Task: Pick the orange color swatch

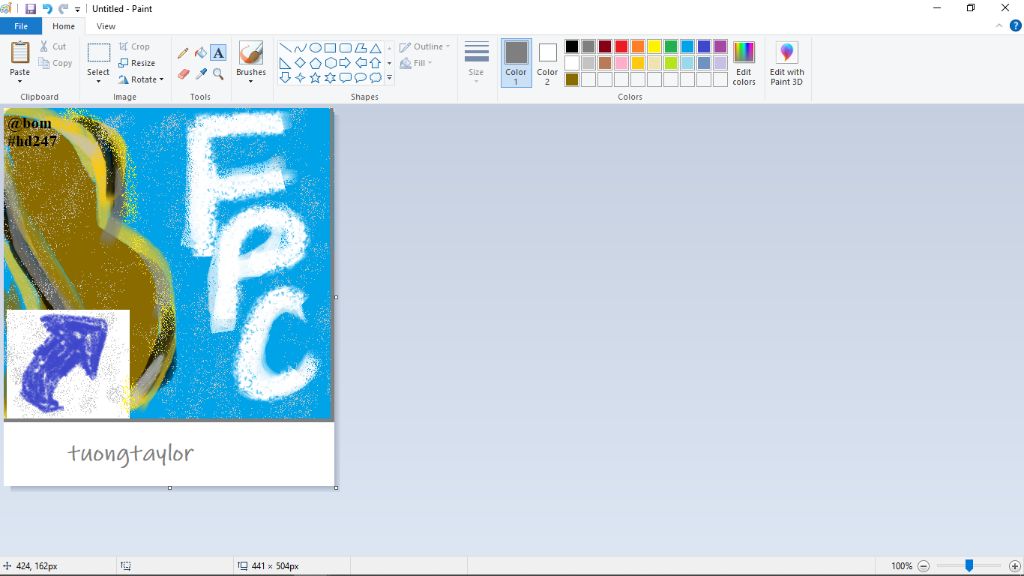Action: [x=638, y=46]
